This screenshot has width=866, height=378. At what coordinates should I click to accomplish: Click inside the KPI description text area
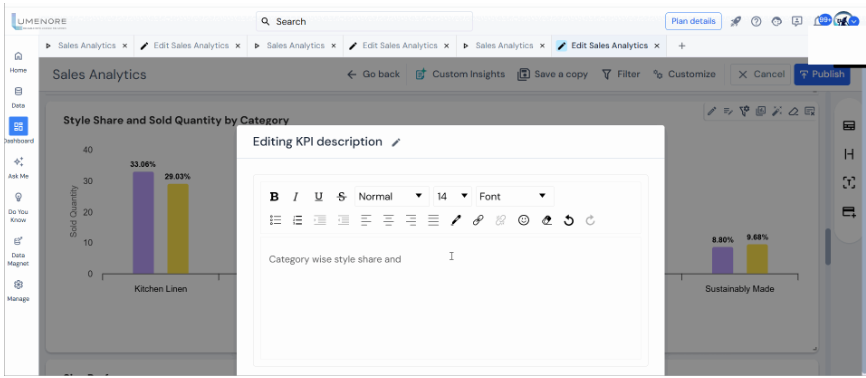click(451, 298)
